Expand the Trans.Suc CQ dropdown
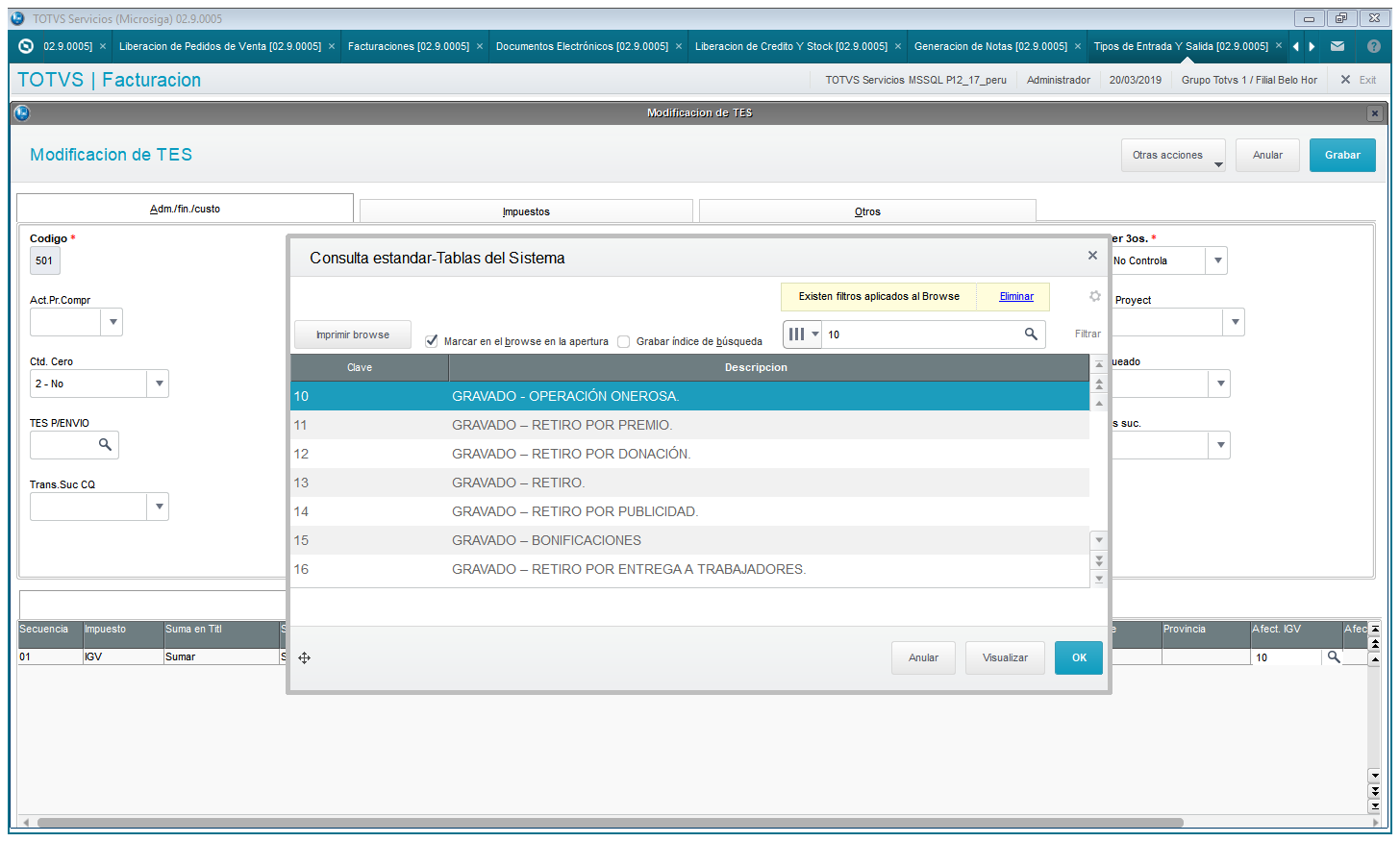 pyautogui.click(x=159, y=507)
